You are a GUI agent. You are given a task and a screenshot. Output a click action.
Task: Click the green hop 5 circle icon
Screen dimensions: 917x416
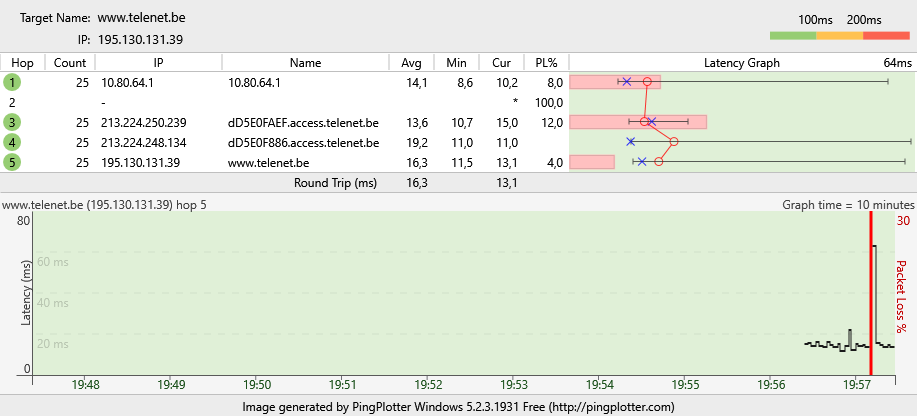point(13,162)
